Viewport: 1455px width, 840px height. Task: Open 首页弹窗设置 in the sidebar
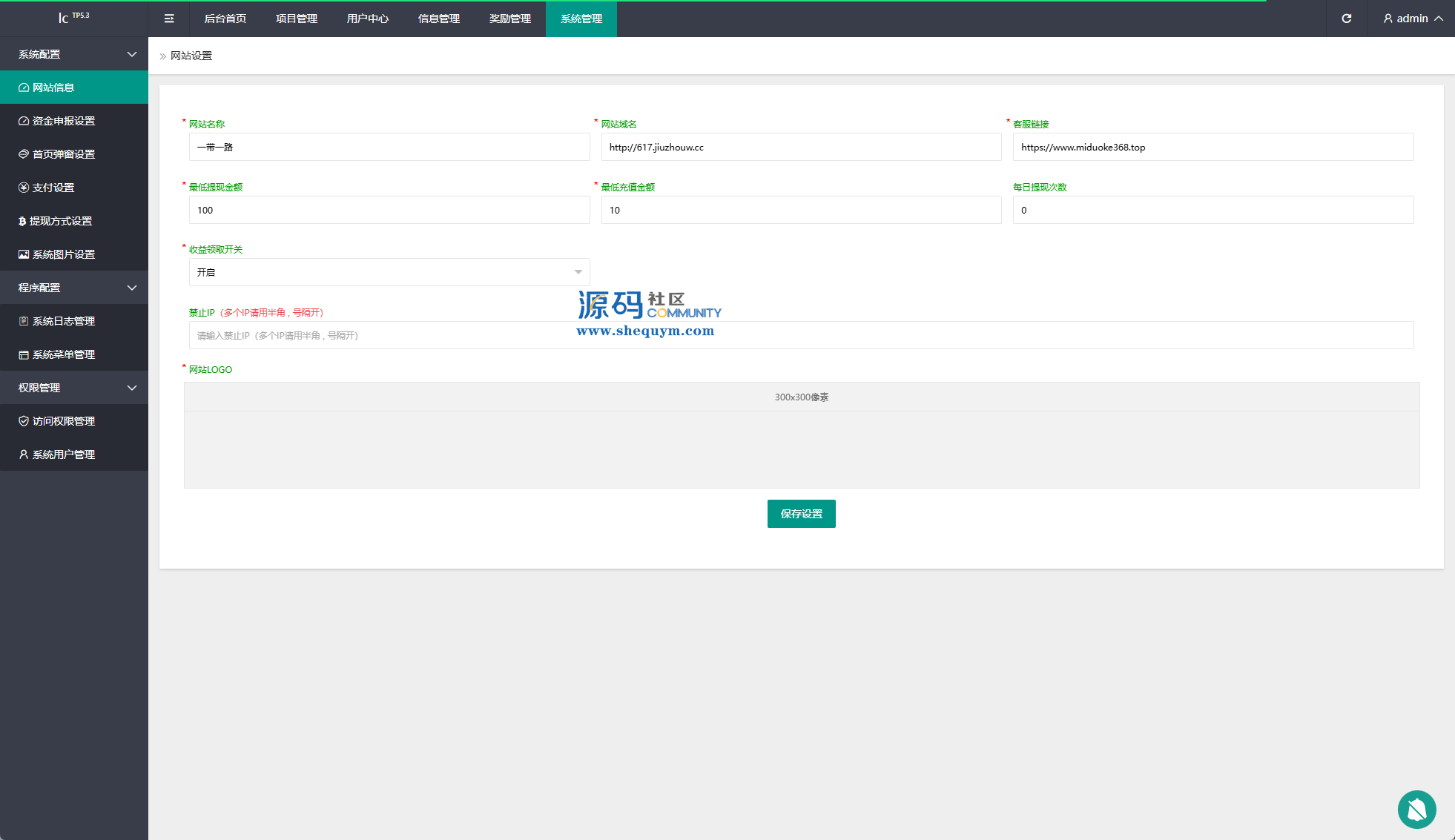coord(64,154)
